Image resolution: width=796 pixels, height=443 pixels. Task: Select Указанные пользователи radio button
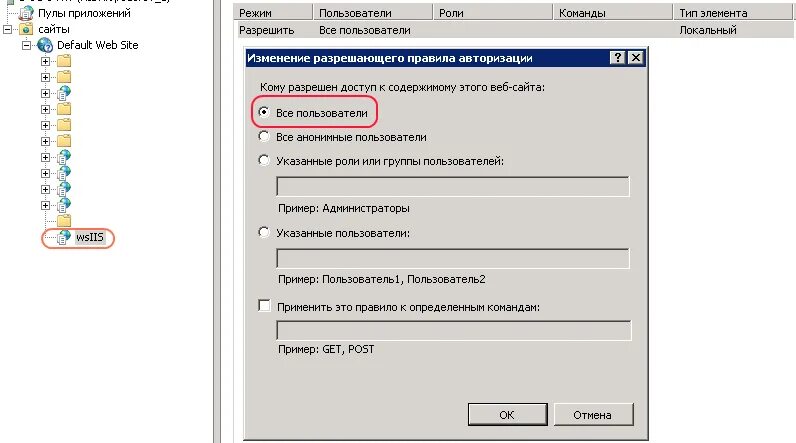click(264, 232)
